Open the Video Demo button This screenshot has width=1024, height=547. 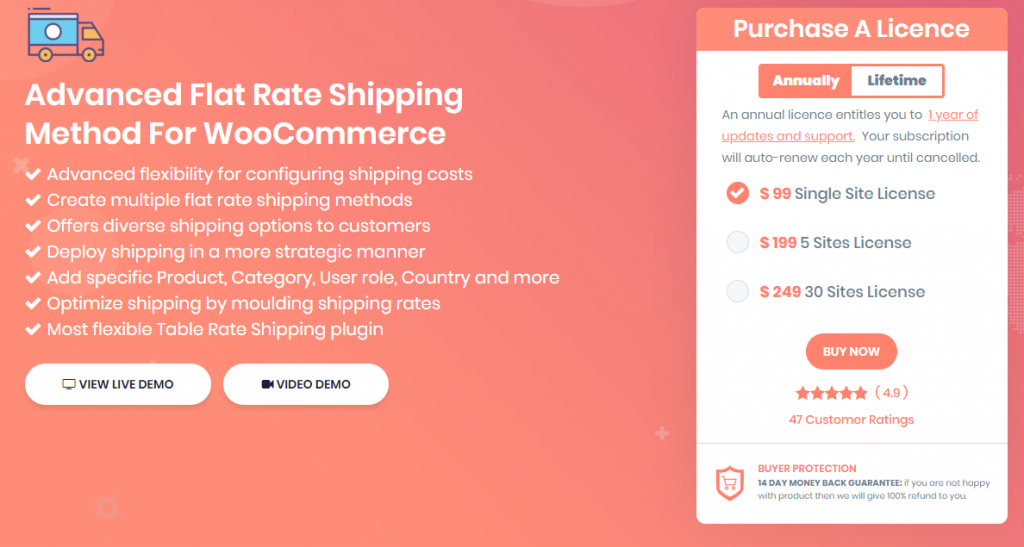tap(306, 384)
